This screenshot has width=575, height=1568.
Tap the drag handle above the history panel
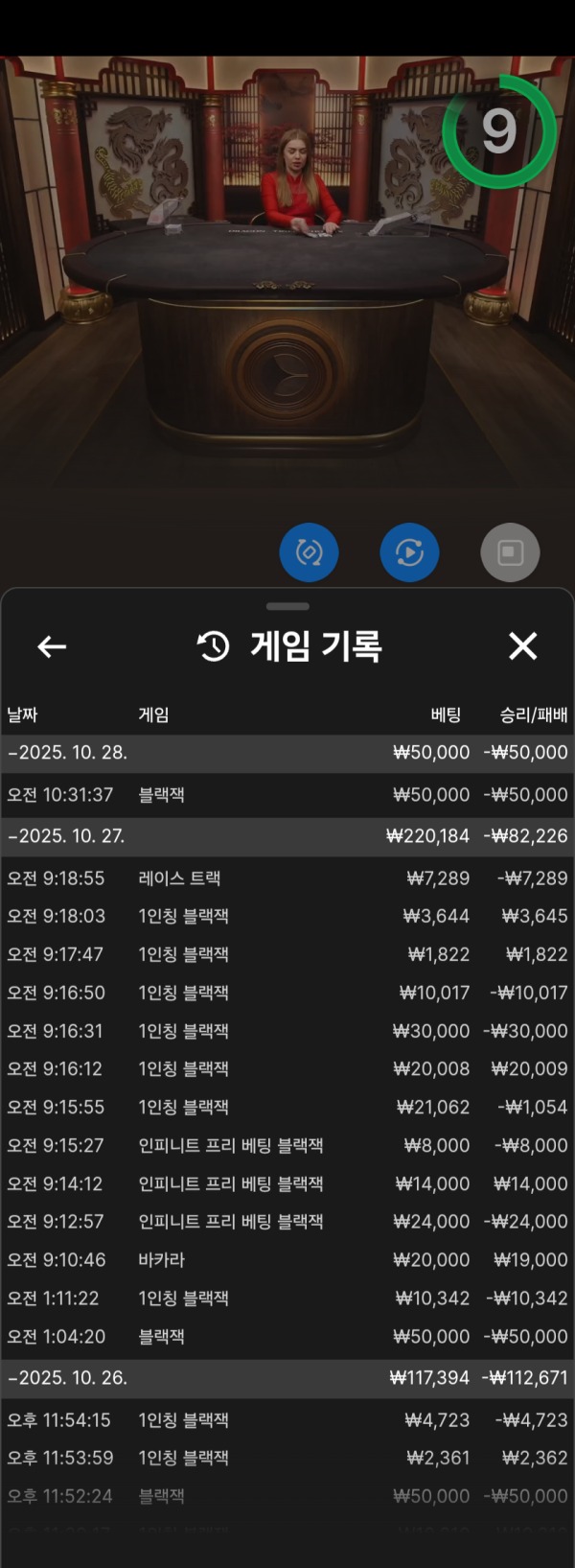[x=287, y=606]
